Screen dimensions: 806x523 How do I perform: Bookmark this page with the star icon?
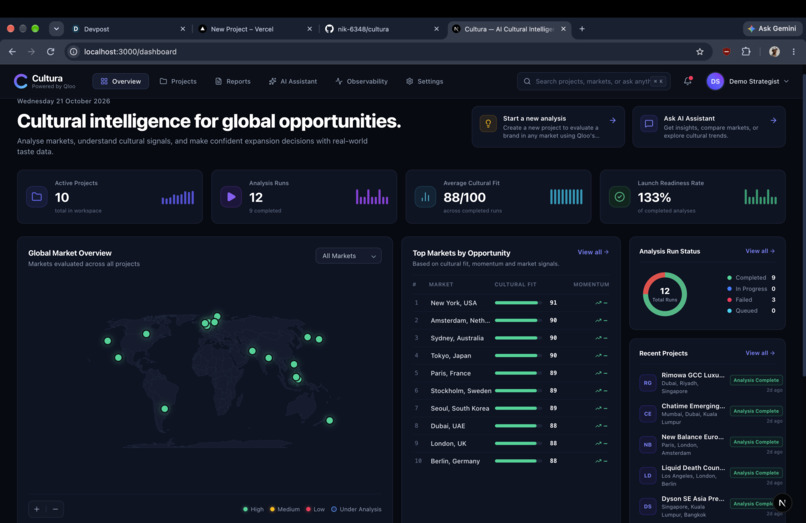[x=700, y=51]
